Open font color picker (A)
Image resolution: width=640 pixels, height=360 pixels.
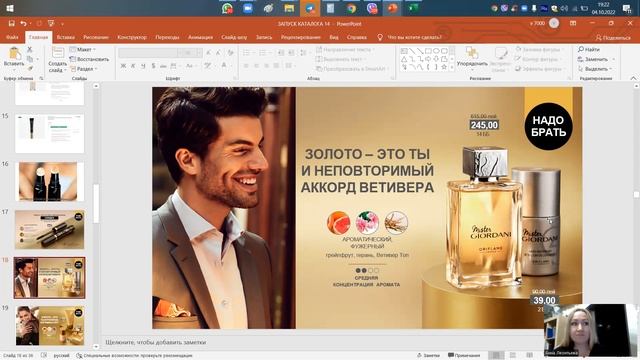point(224,66)
